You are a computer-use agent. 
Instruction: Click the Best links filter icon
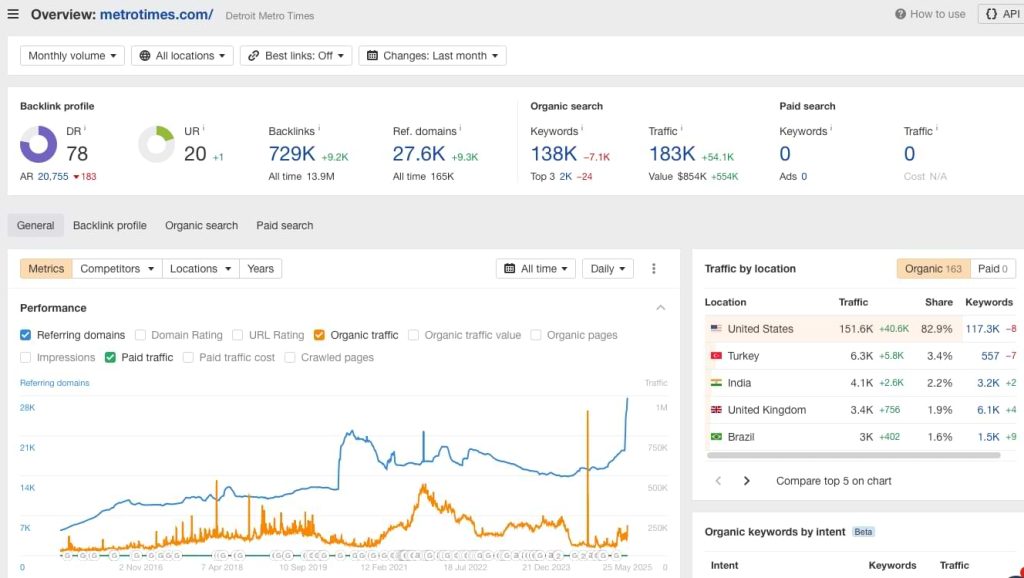253,55
